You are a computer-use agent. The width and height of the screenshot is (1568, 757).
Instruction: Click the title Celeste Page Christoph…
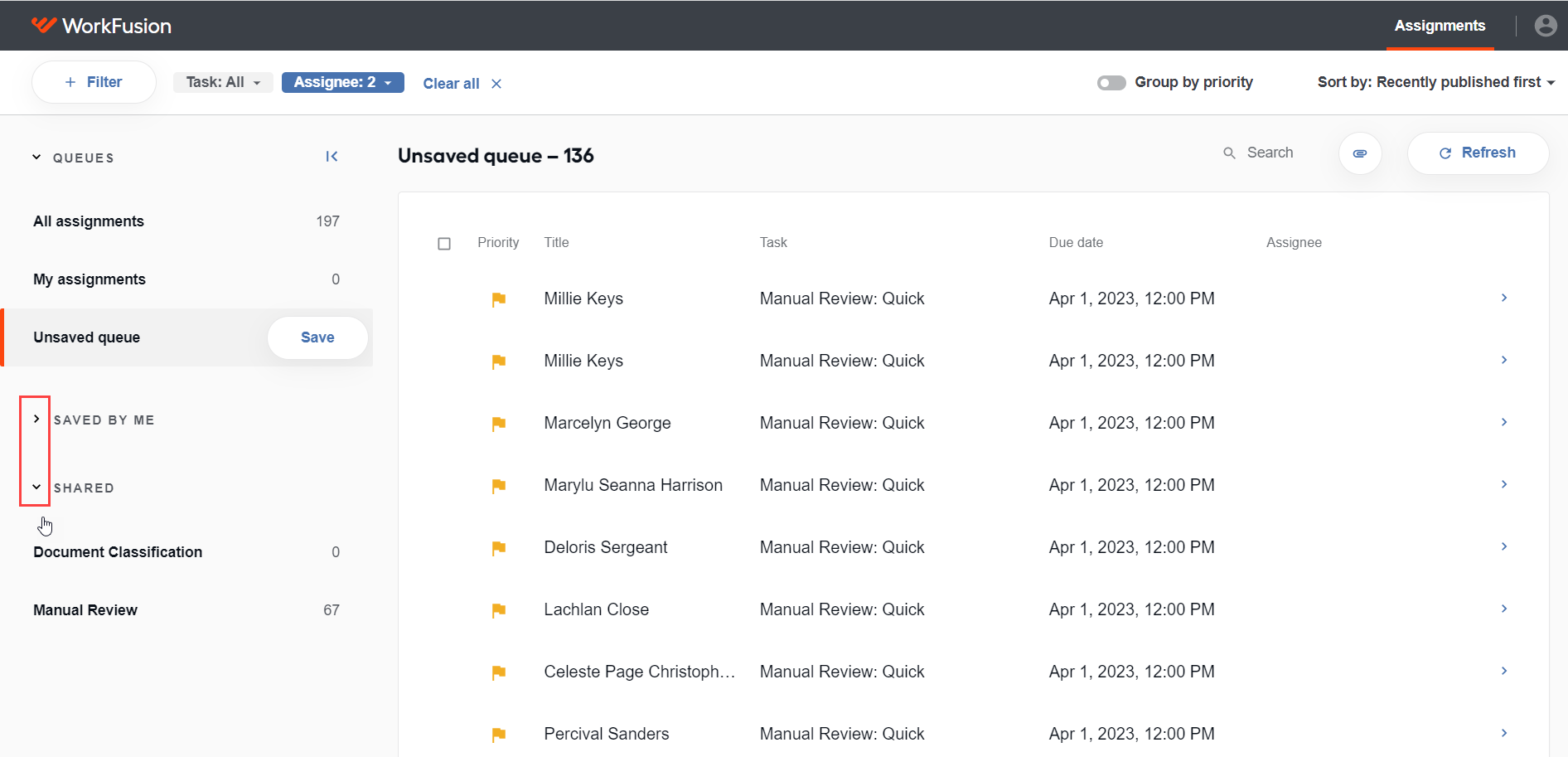639,672
